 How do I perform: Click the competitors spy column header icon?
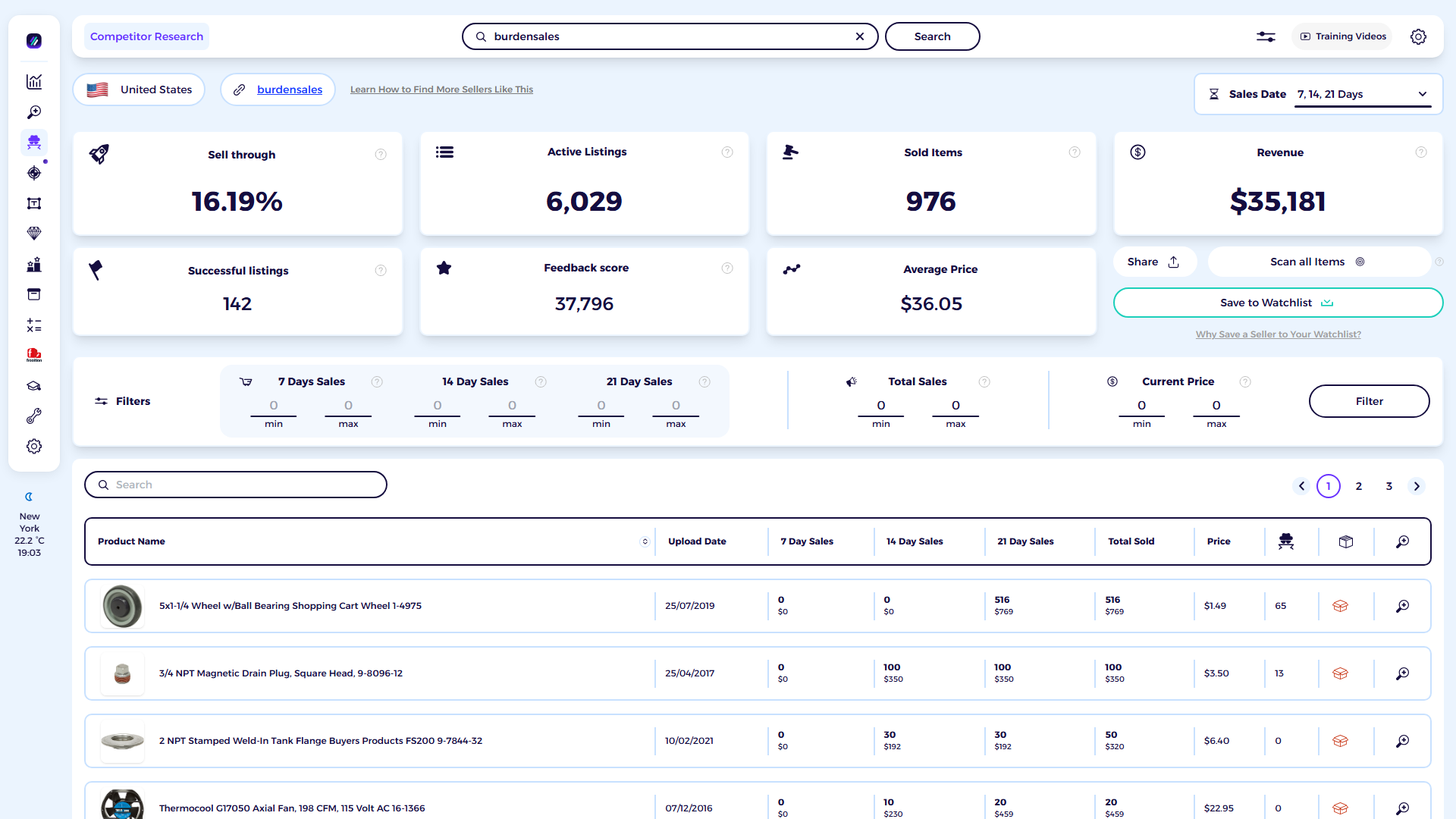click(x=1285, y=541)
